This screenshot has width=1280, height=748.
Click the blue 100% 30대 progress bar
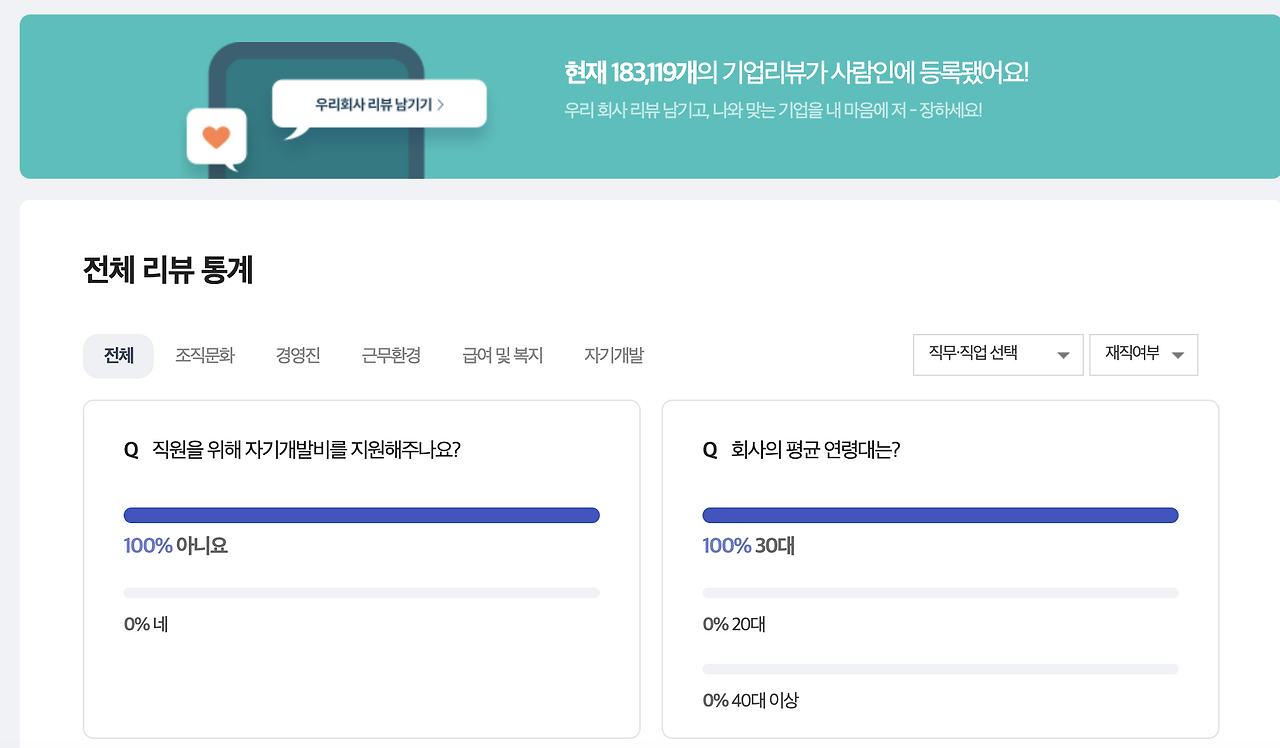[940, 515]
